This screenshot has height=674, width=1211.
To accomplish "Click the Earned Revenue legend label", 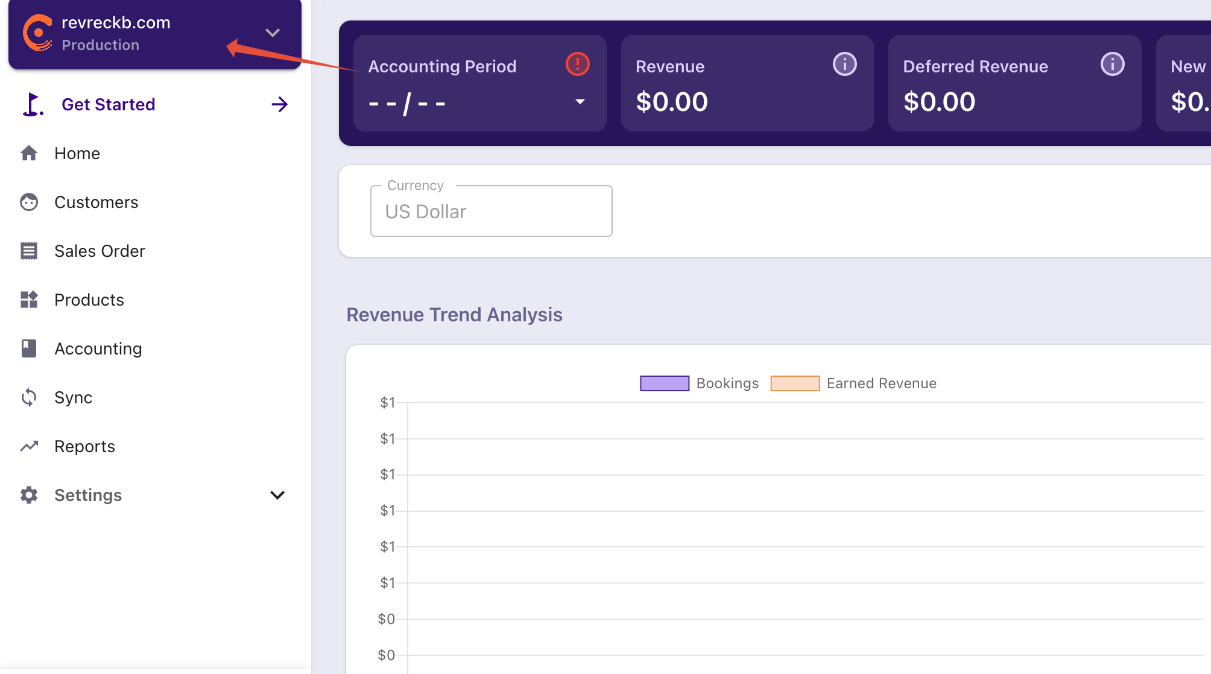I will [882, 383].
